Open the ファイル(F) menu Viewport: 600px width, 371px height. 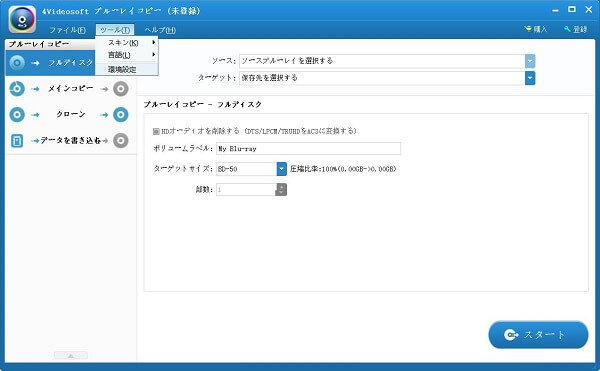67,30
